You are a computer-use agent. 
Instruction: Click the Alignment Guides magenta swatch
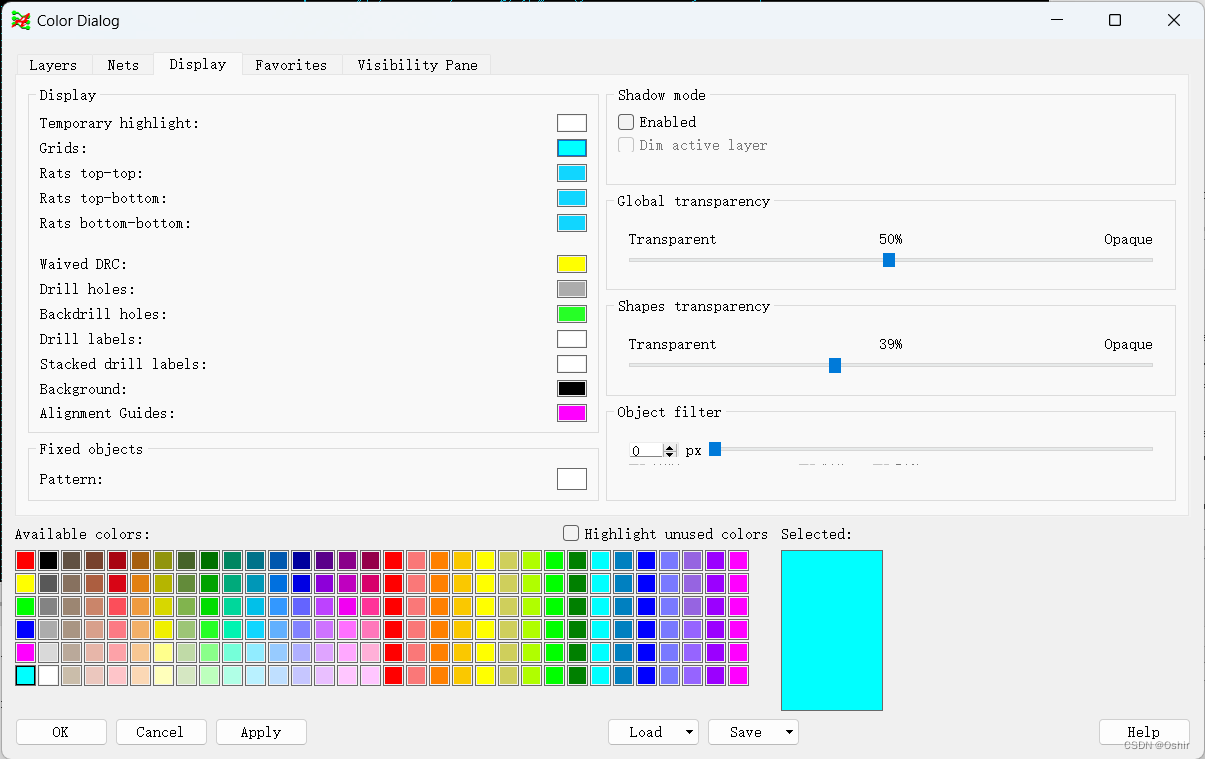pyautogui.click(x=571, y=413)
